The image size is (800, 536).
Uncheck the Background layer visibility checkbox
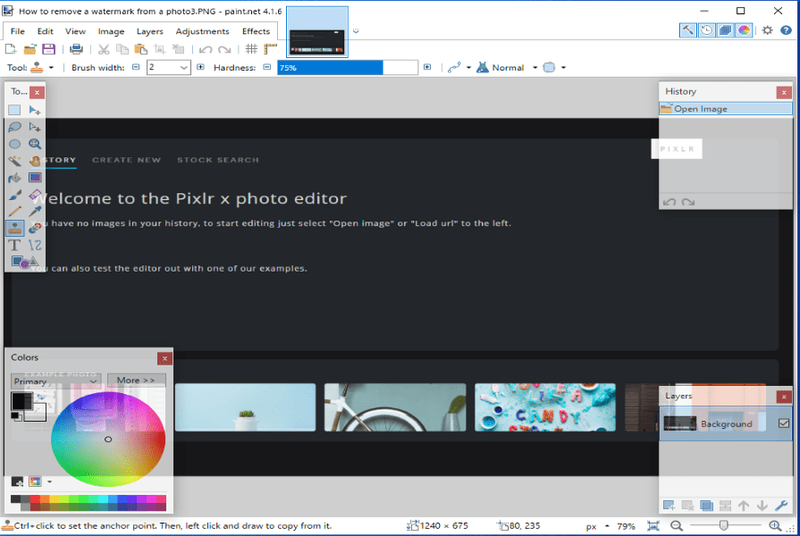point(784,423)
